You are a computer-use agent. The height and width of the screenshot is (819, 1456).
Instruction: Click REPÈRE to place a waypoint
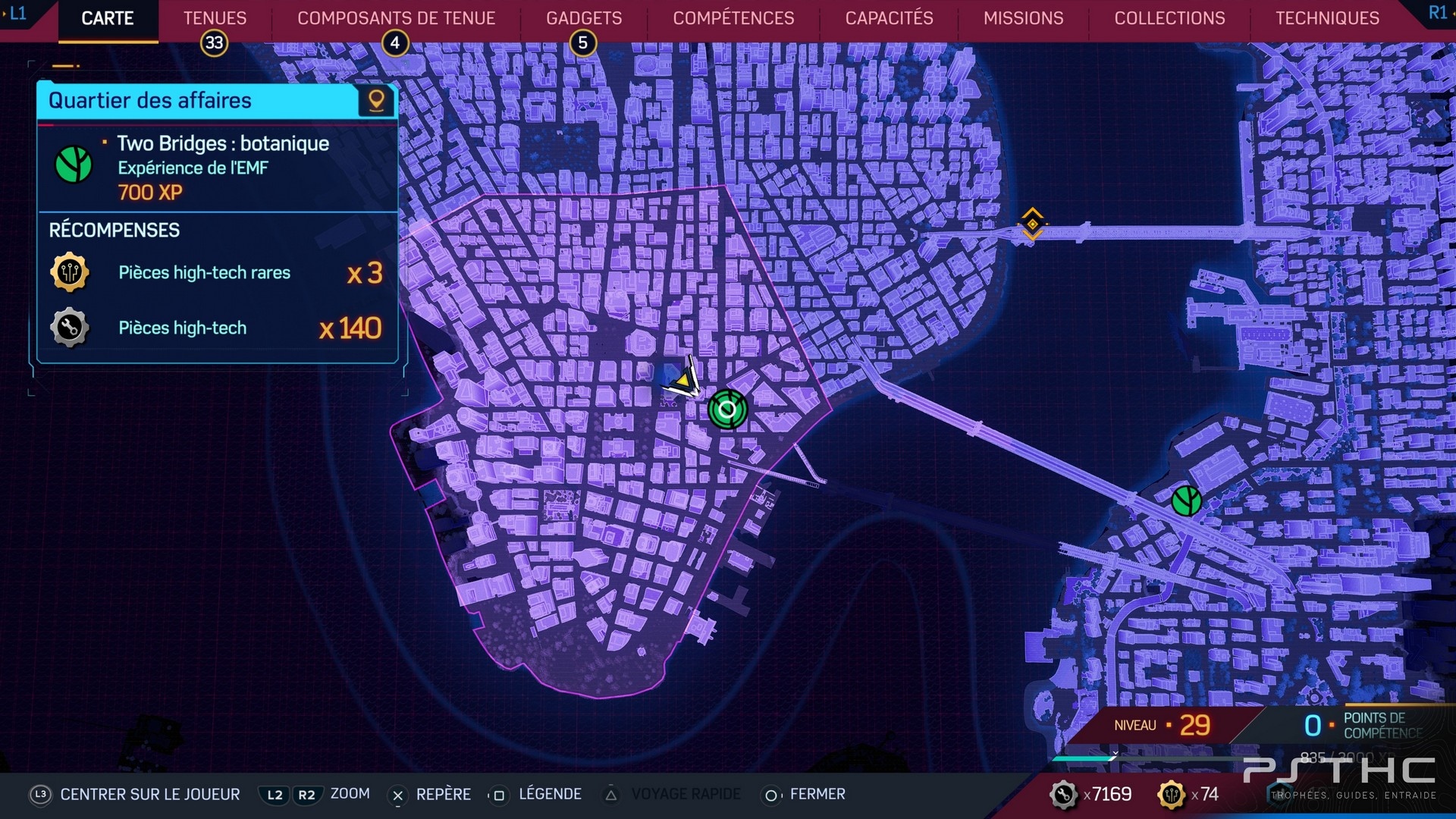444,795
